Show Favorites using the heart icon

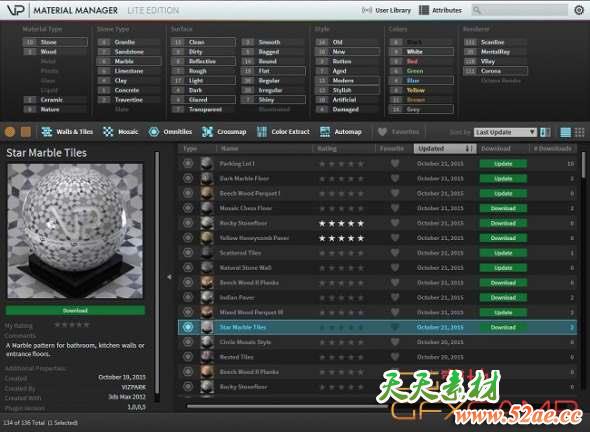(382, 132)
